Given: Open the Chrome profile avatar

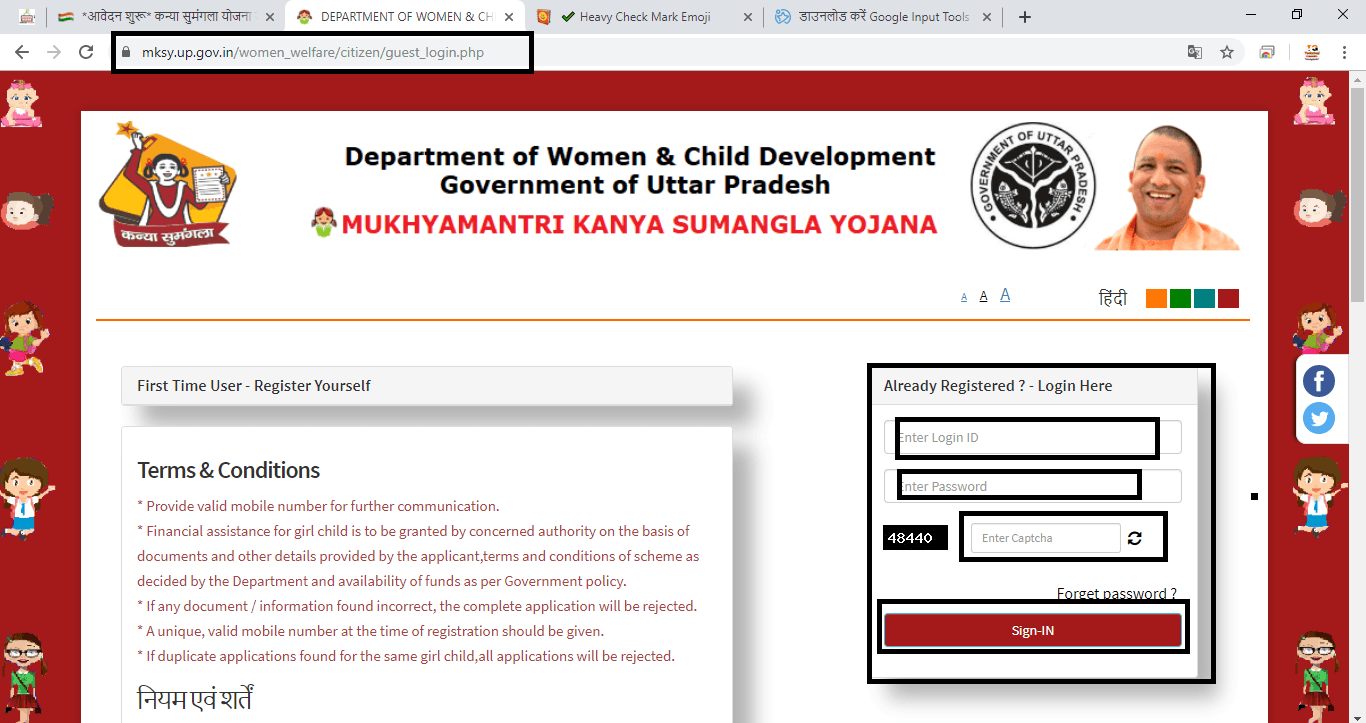Looking at the screenshot, I should click(x=1311, y=52).
